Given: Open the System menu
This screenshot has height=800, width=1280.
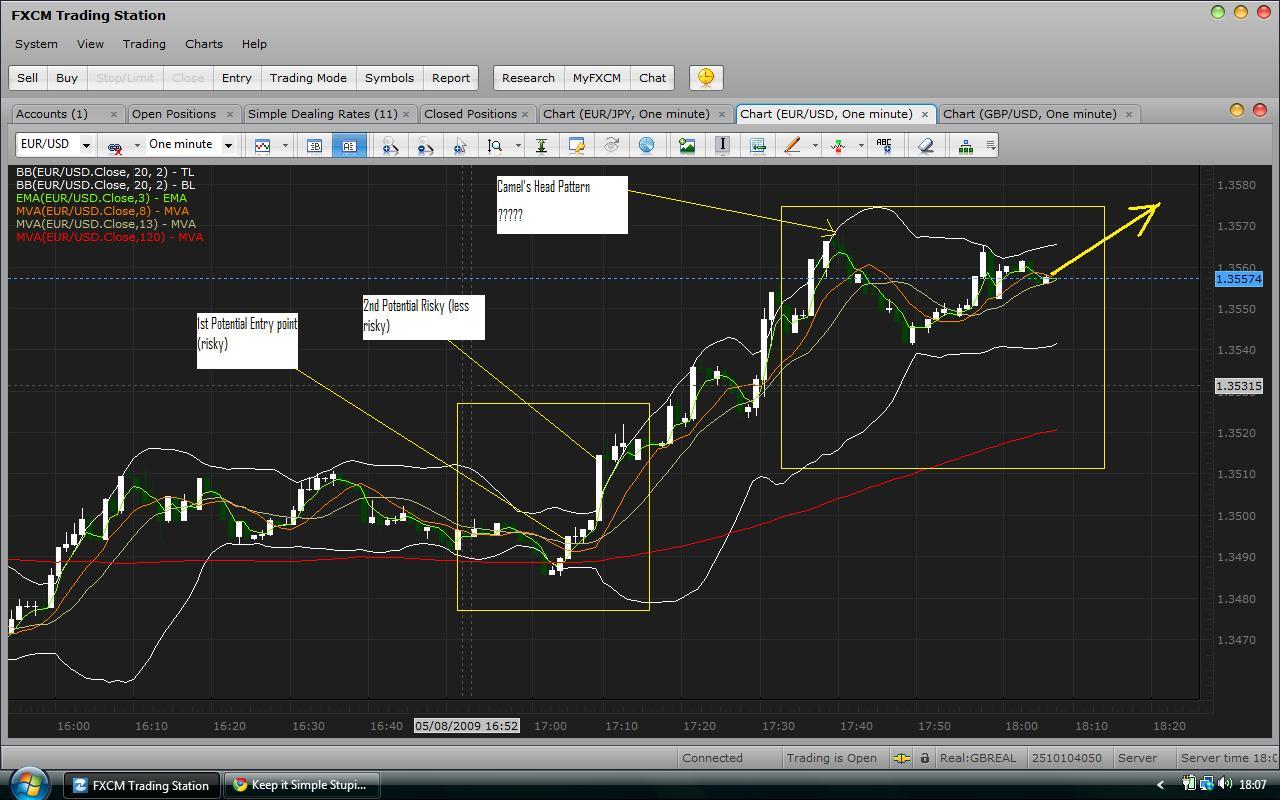Looking at the screenshot, I should tap(36, 44).
